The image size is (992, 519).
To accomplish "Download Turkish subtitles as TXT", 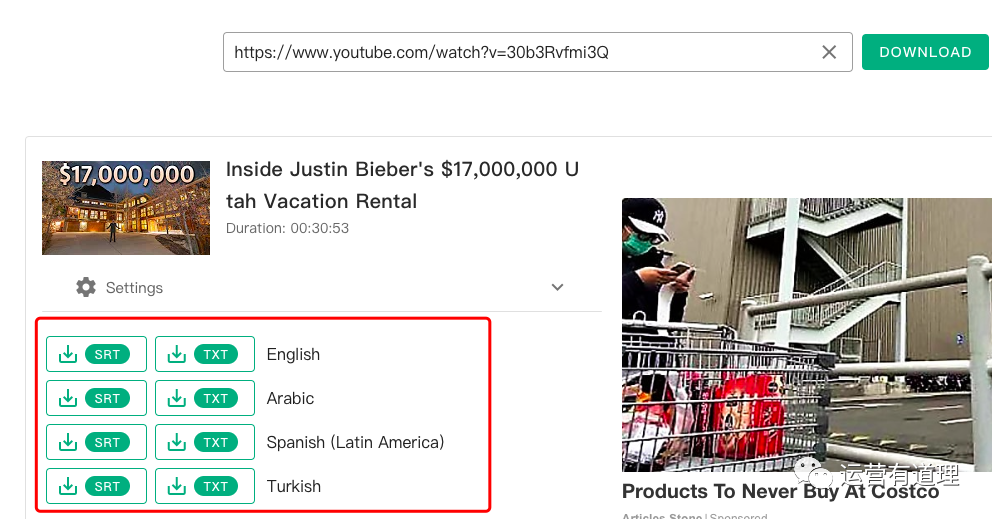I will (x=205, y=486).
